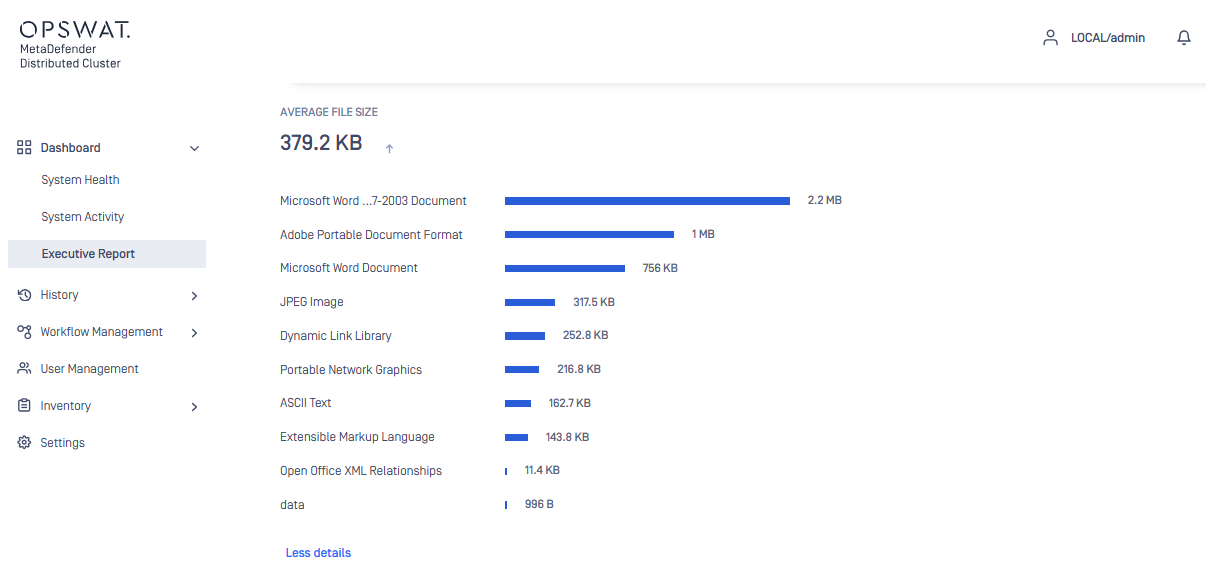1206x582 pixels.
Task: Collapse the Dashboard menu chevron
Action: pos(195,149)
